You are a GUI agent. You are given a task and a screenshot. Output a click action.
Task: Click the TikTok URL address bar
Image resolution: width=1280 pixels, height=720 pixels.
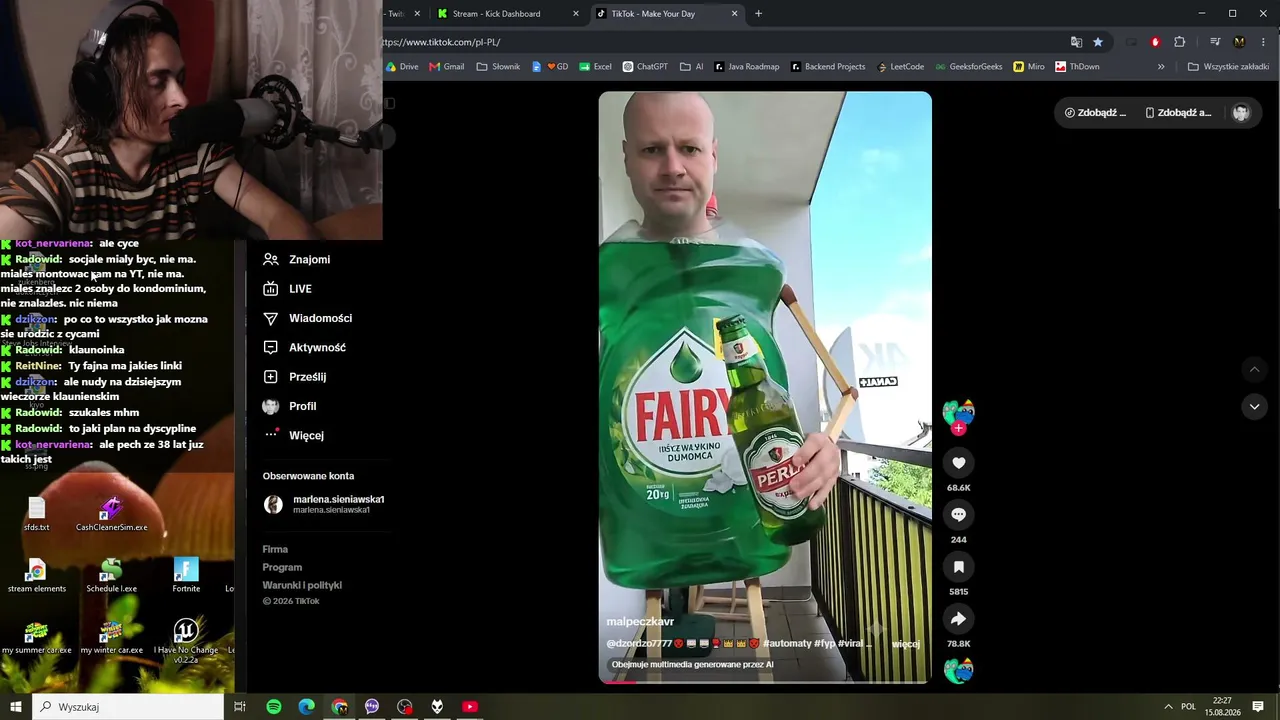(x=720, y=42)
